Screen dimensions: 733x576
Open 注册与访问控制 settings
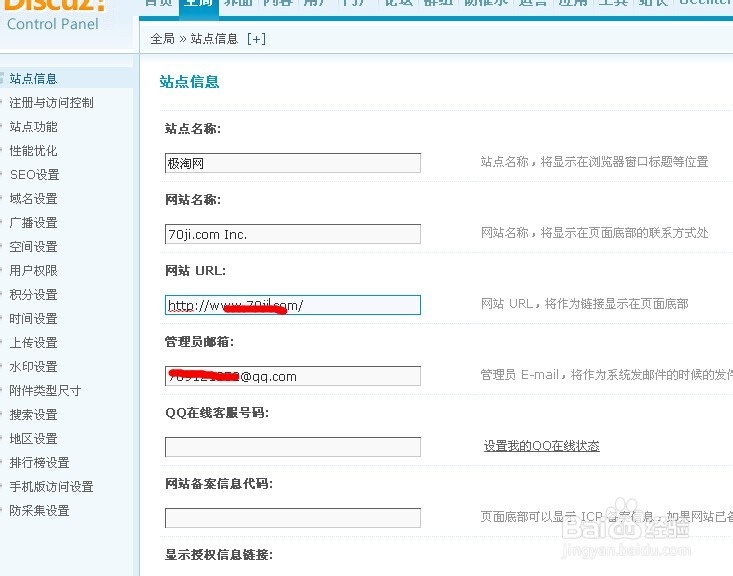[51, 102]
